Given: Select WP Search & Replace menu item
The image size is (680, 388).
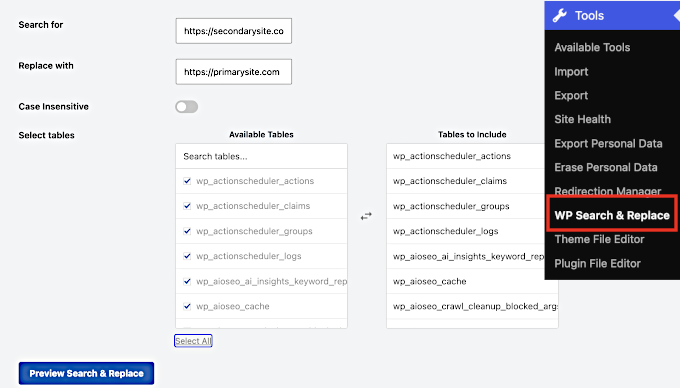Looking at the screenshot, I should tap(612, 215).
